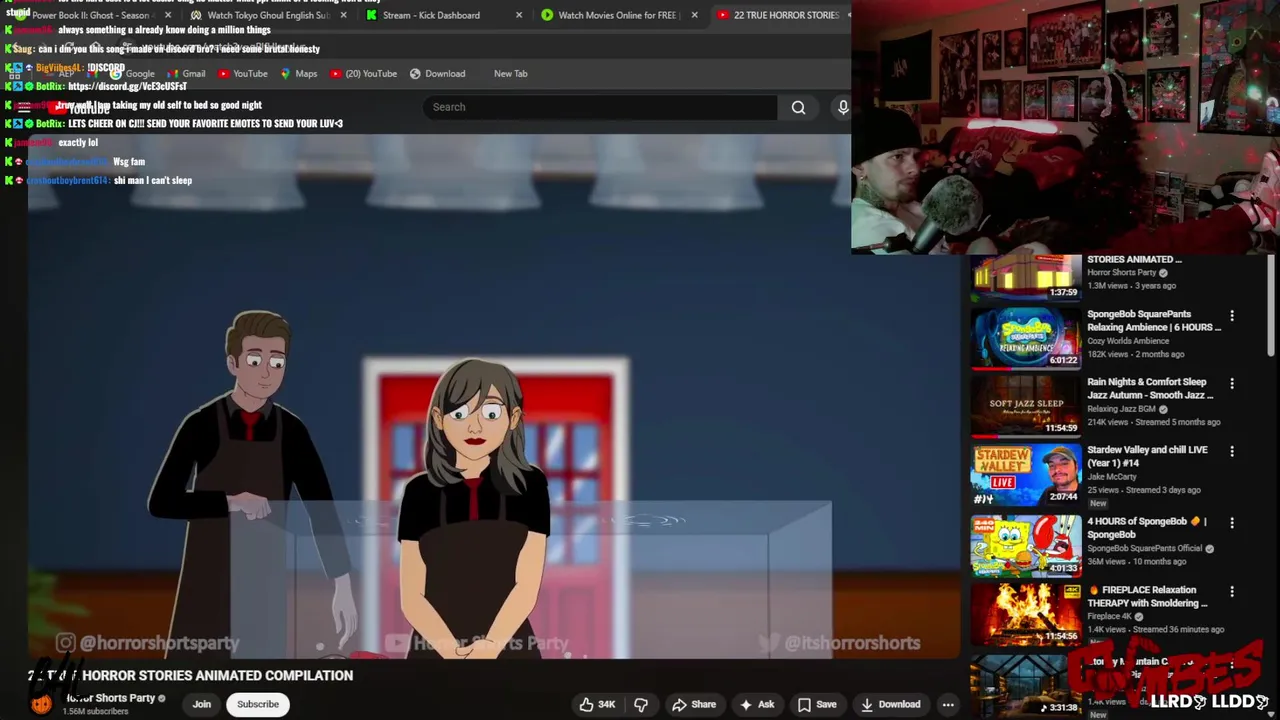
Task: Open Stardew Valley LIVE thumbnail
Action: 1025,473
